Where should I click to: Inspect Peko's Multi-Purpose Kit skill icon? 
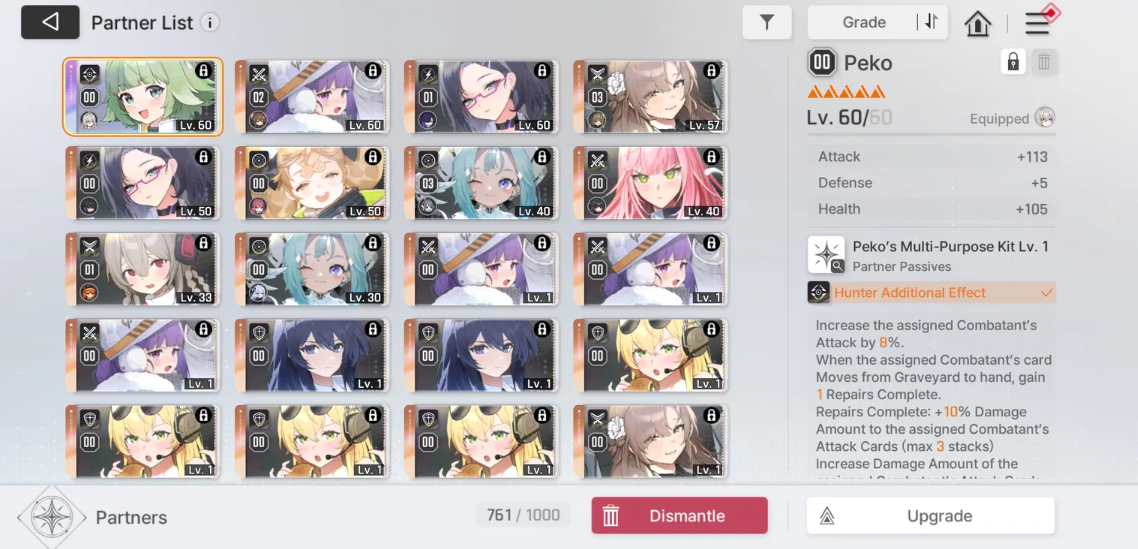pyautogui.click(x=826, y=255)
